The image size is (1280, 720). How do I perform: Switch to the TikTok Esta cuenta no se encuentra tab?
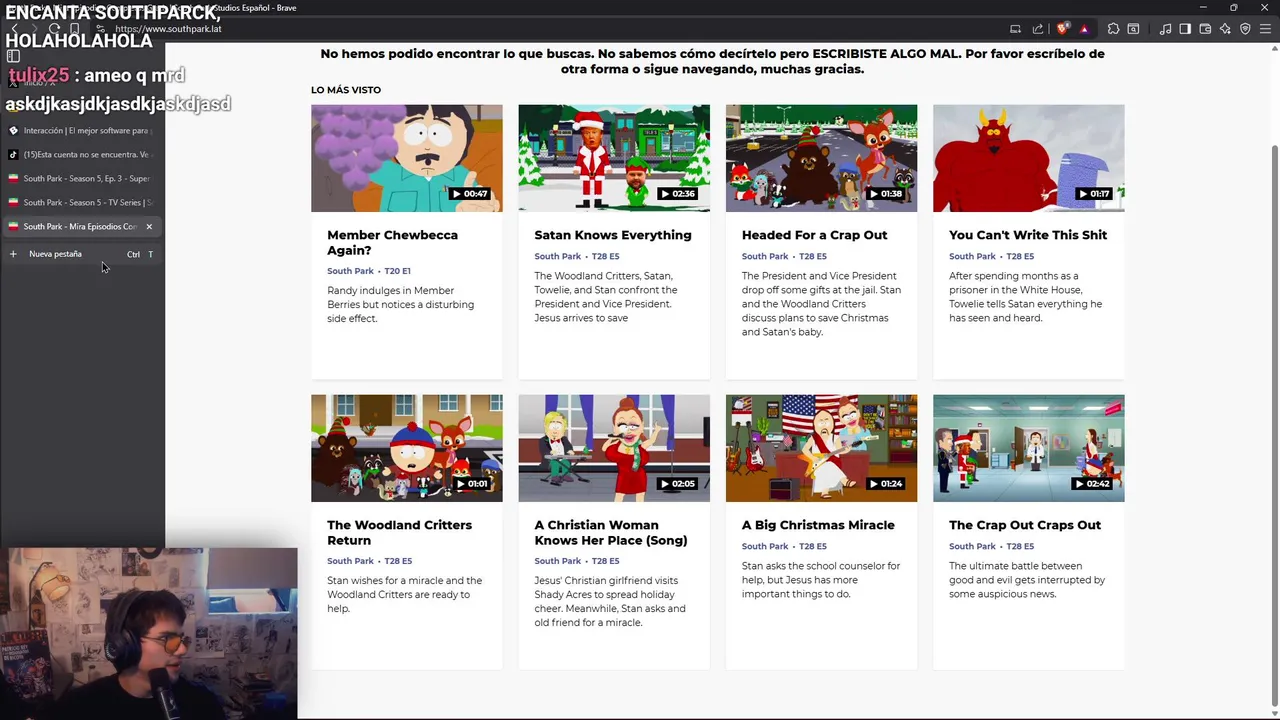(x=80, y=154)
